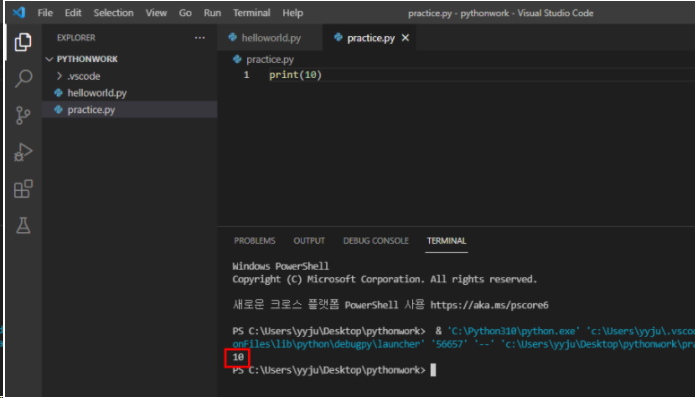Click the VS Code logo icon
The height and width of the screenshot is (398, 695).
tap(19, 12)
